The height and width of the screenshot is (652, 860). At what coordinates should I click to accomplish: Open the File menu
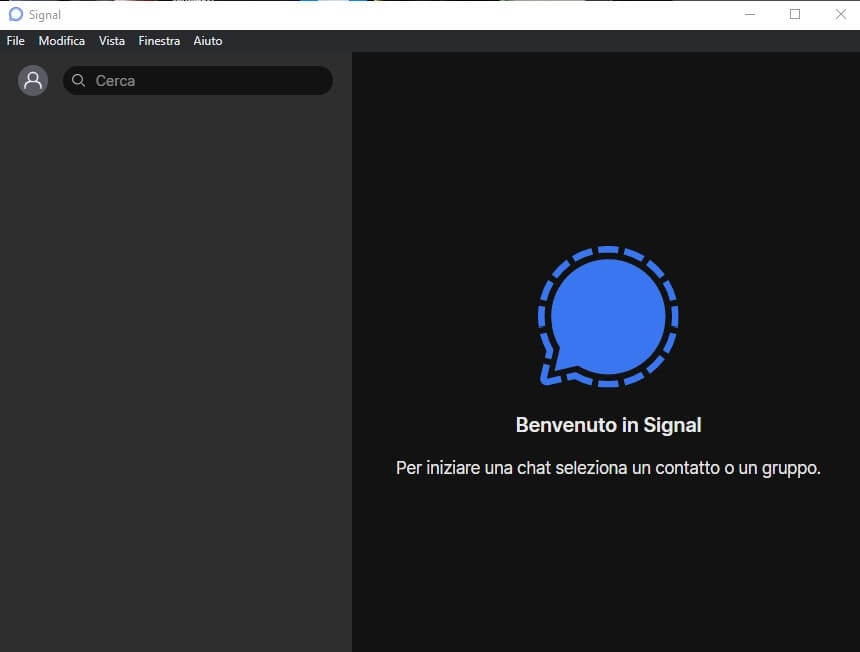point(15,41)
